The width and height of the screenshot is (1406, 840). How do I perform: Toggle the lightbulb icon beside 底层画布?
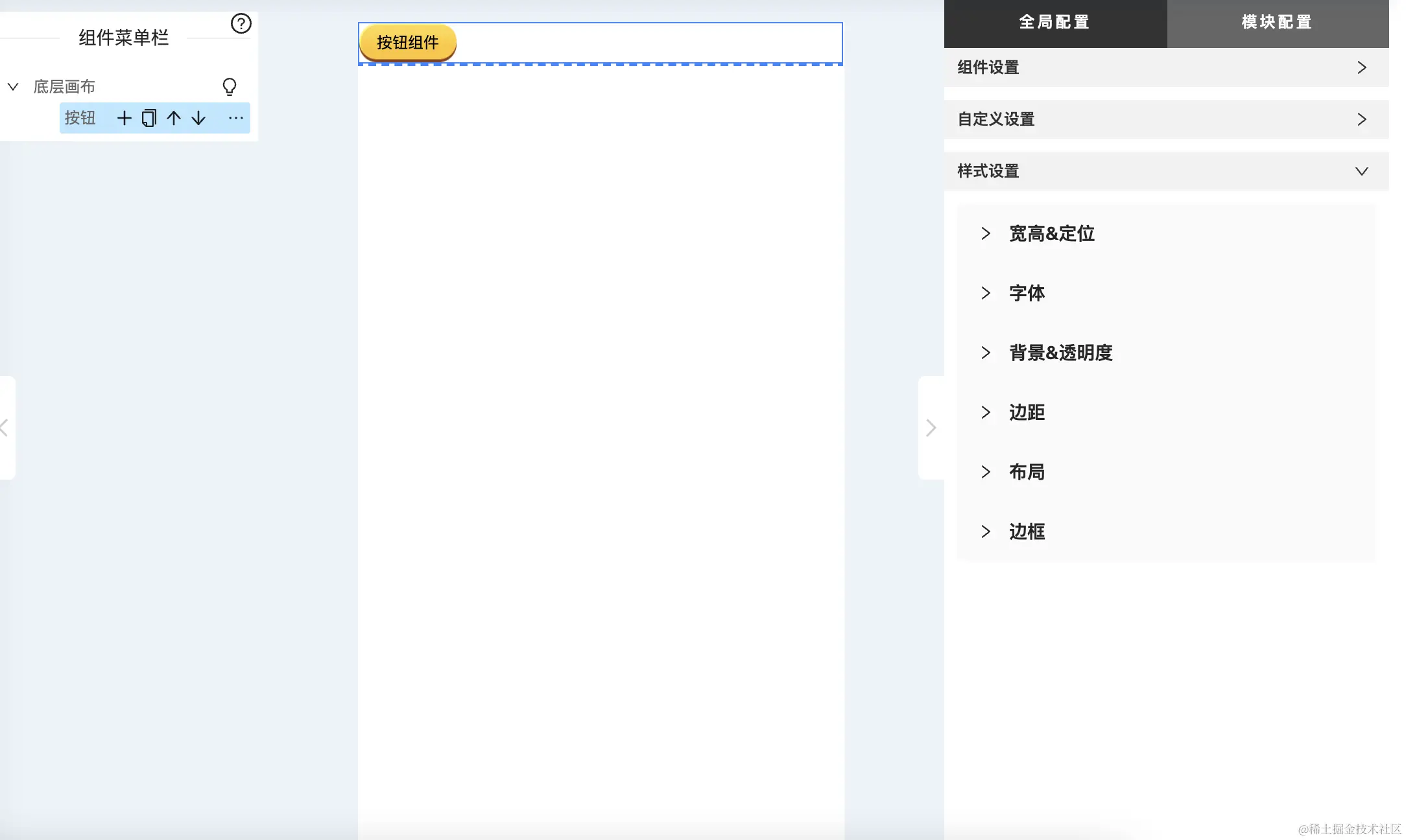click(x=229, y=87)
